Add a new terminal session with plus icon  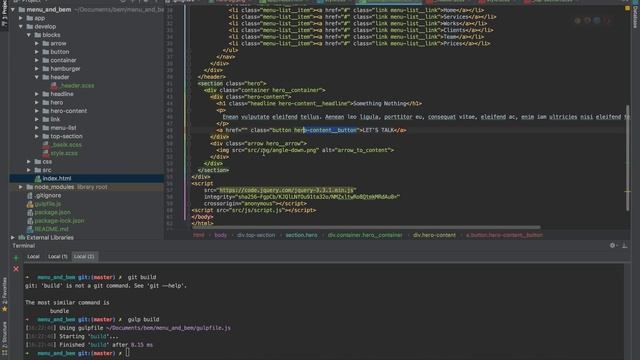16,258
